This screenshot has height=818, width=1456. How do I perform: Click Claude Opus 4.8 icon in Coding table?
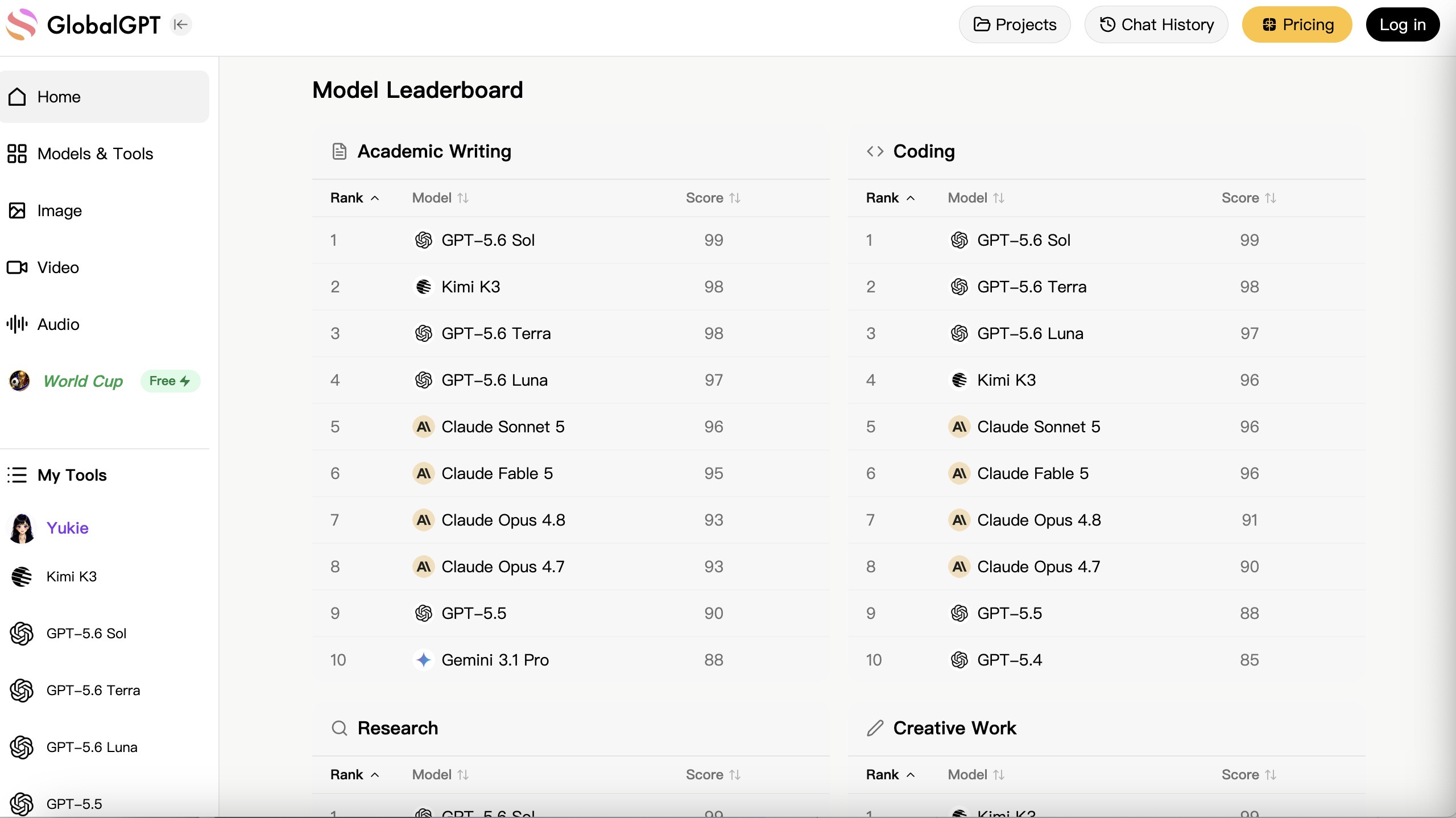959,520
